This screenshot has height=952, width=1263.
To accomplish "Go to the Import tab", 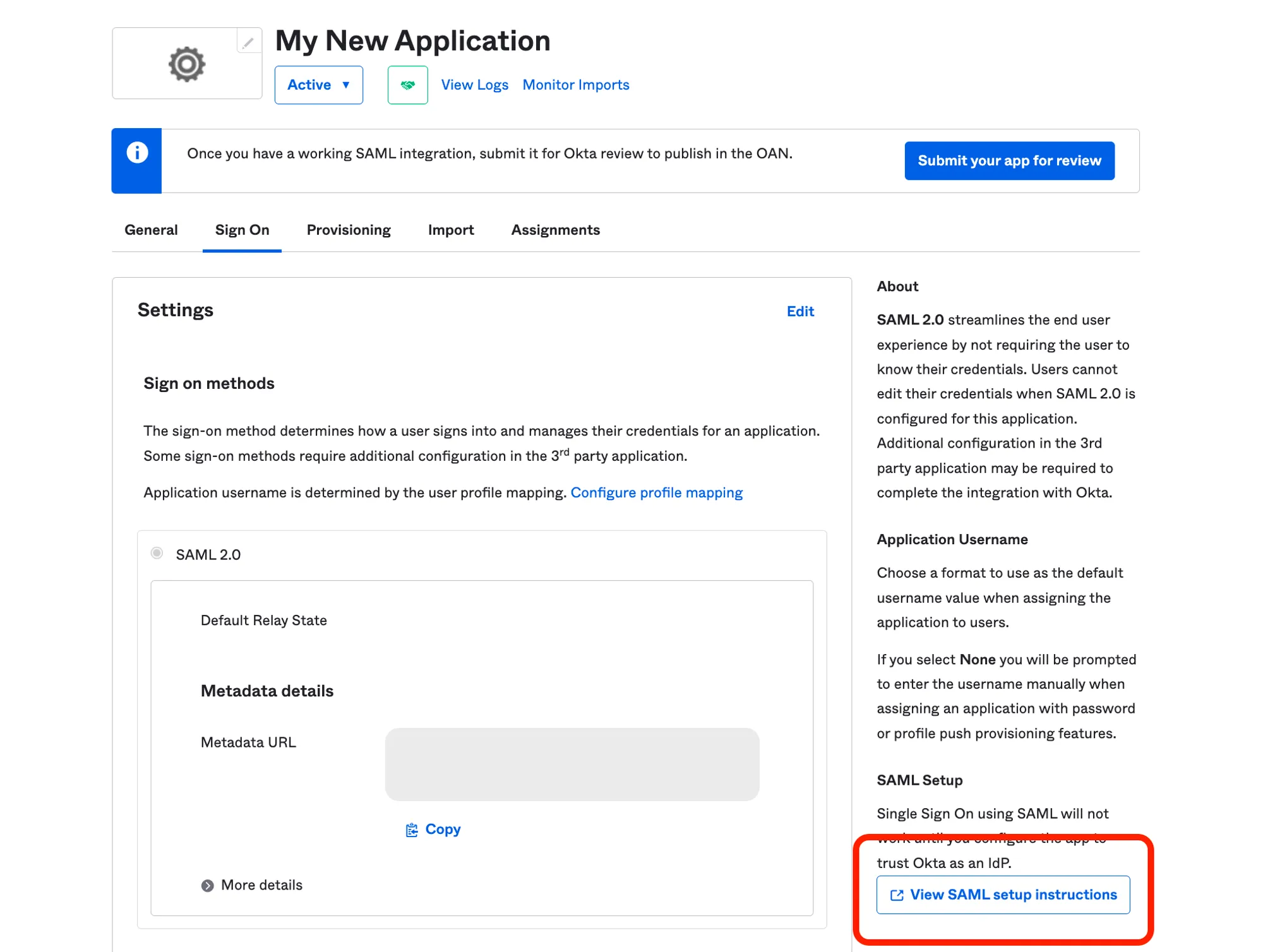I will 451,230.
